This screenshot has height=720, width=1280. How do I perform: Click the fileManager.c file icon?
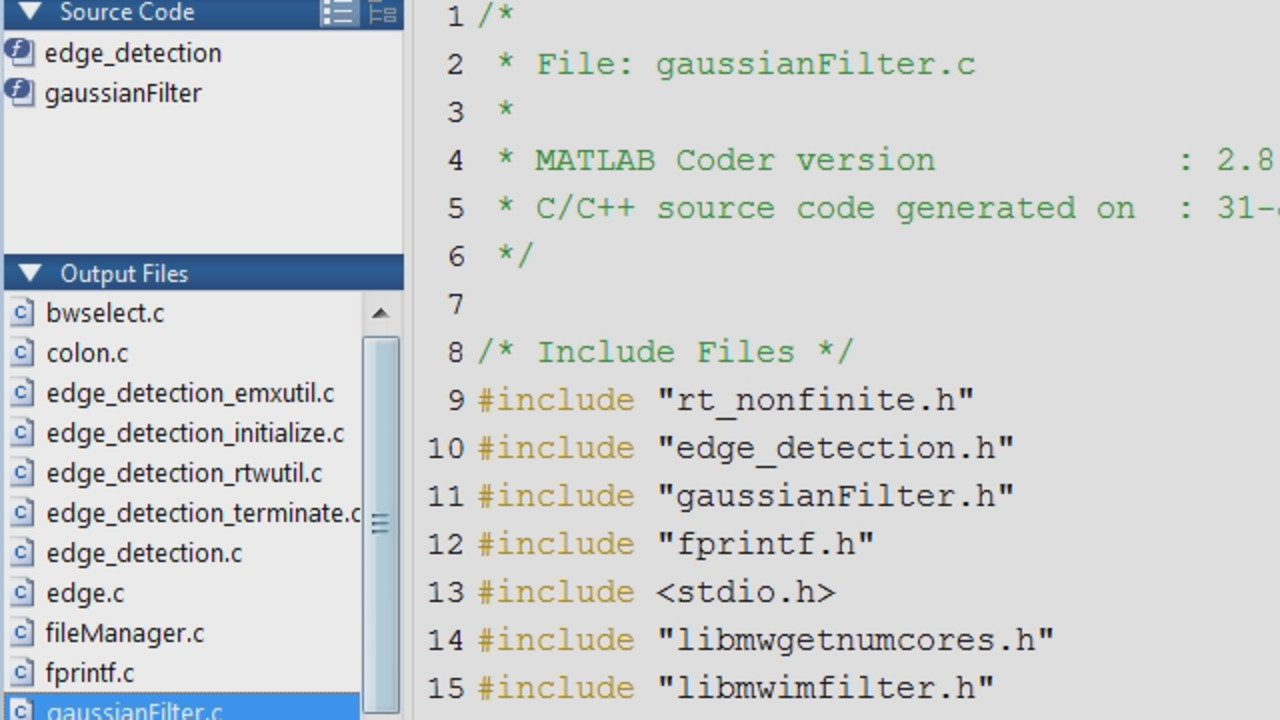pos(21,633)
